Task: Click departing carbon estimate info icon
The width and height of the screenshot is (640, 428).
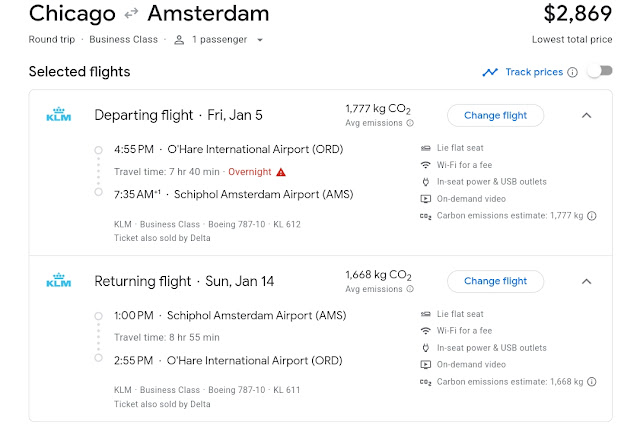Action: 592,215
